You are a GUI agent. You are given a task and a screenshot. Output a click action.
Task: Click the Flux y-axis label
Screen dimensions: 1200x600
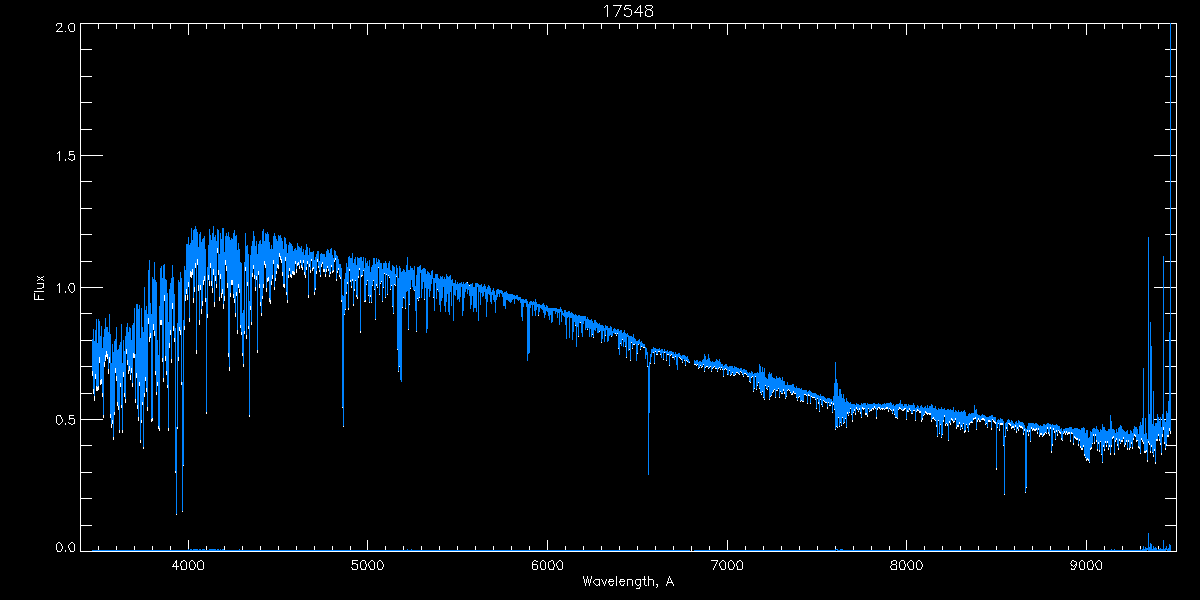40,288
